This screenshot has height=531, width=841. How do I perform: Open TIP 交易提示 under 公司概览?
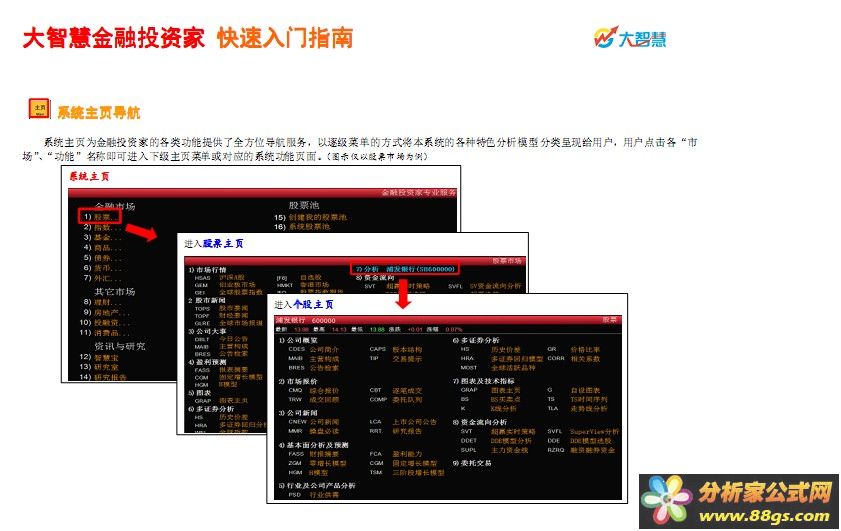396,359
